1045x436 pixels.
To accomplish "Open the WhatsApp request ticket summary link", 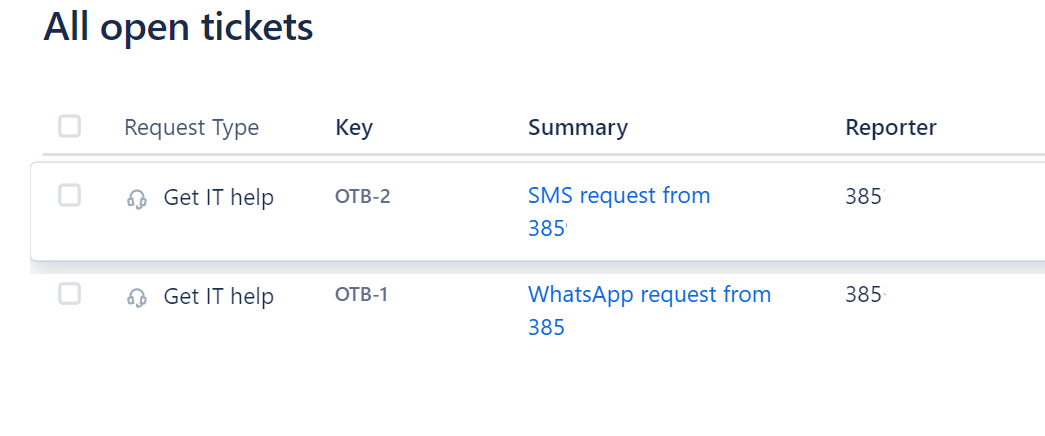I will click(649, 295).
